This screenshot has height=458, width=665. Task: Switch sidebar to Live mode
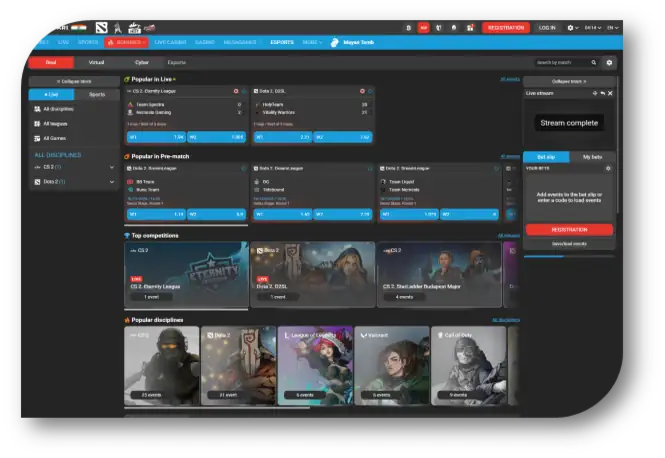click(x=51, y=95)
